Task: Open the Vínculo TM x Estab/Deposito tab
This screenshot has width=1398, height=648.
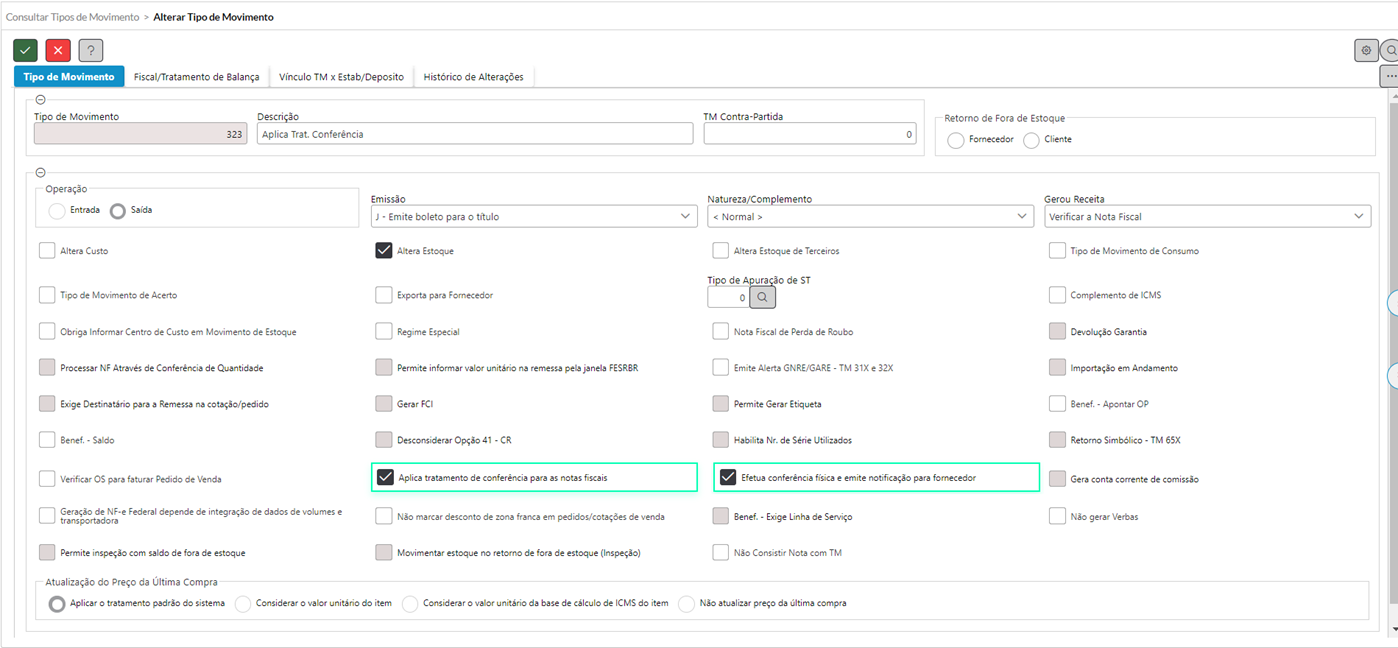Action: pyautogui.click(x=341, y=76)
